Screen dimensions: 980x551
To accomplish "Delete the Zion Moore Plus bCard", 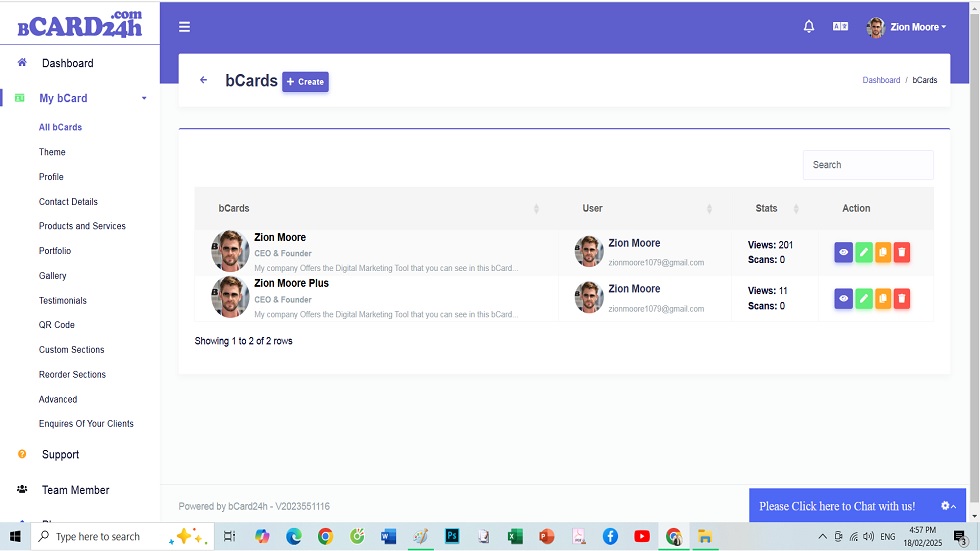I will point(902,299).
